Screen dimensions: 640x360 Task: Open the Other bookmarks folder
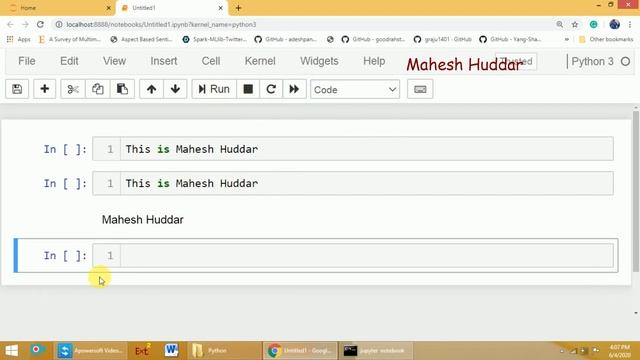pyautogui.click(x=606, y=39)
